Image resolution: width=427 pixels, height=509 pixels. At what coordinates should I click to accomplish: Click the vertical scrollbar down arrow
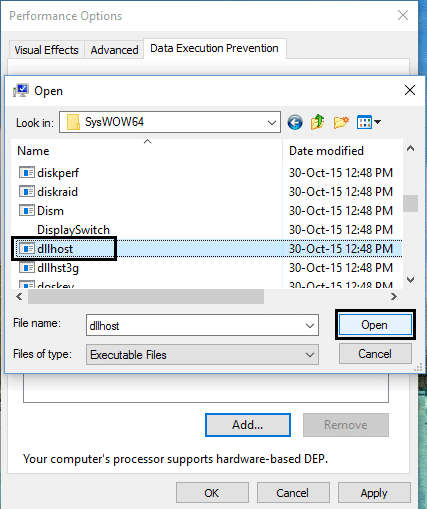coord(411,280)
